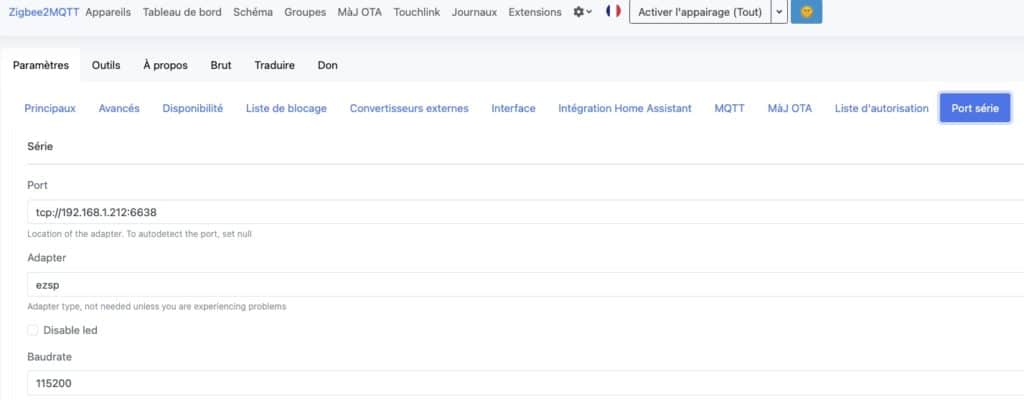1024x400 pixels.
Task: Select Avancés settings section
Action: click(119, 108)
